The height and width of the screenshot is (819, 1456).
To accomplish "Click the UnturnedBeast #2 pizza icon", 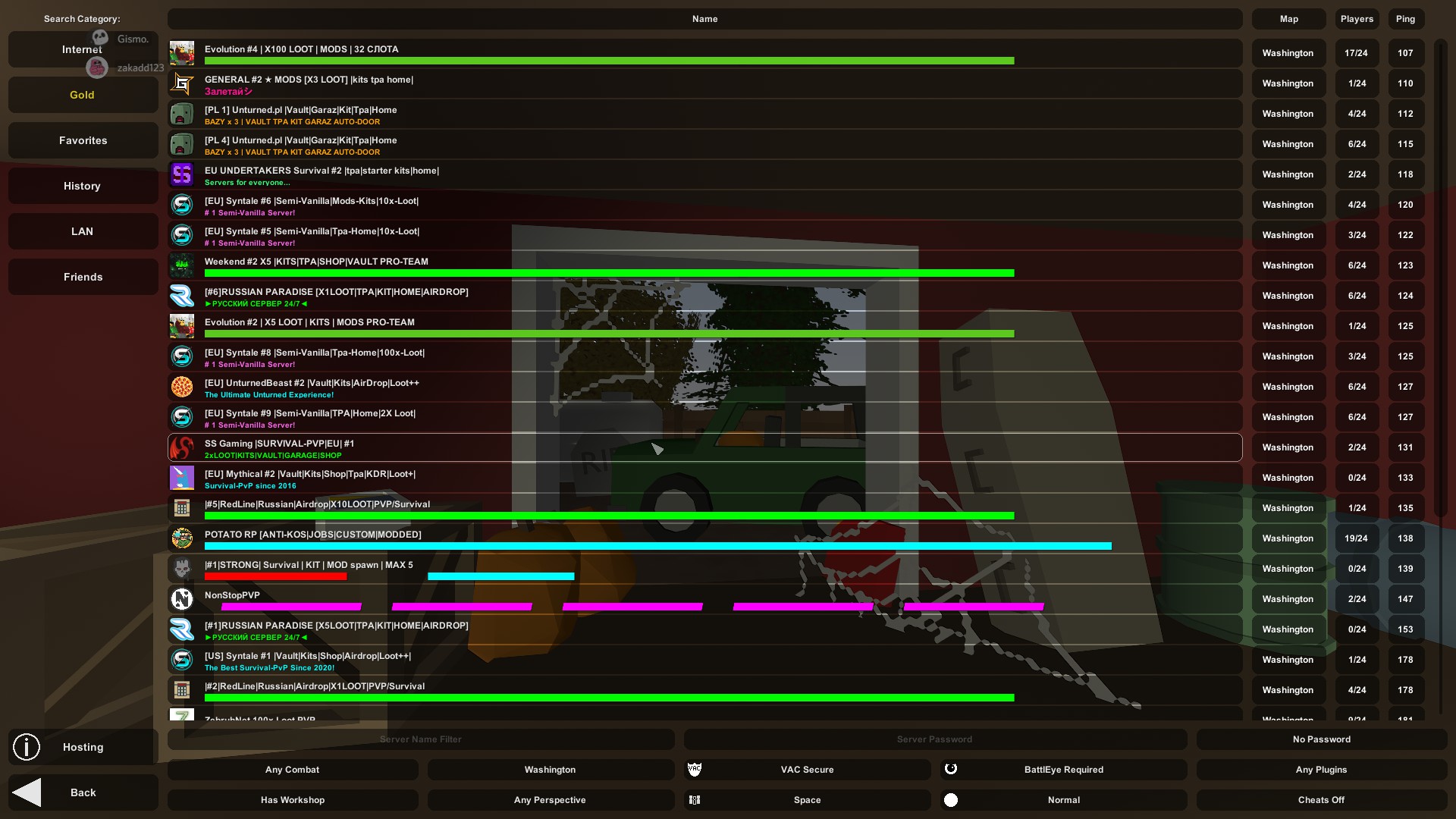I will click(182, 387).
